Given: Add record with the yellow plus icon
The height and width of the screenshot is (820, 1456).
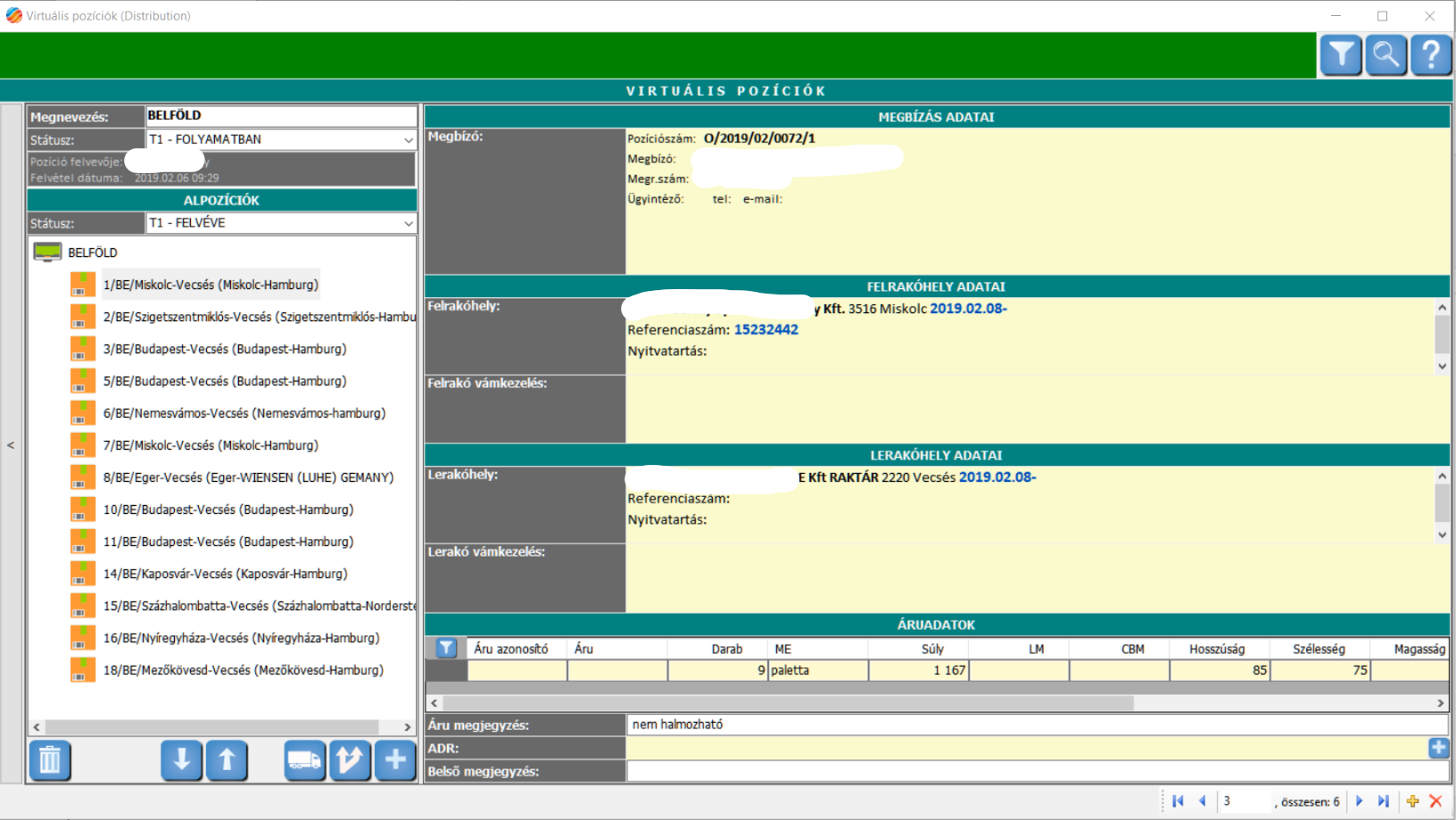Looking at the screenshot, I should 1412,801.
